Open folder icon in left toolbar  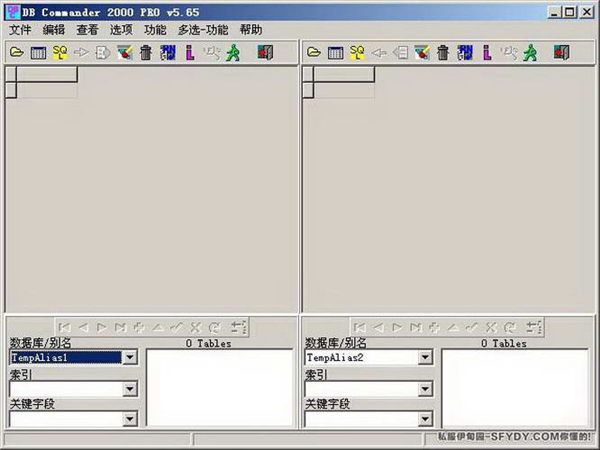pyautogui.click(x=16, y=52)
